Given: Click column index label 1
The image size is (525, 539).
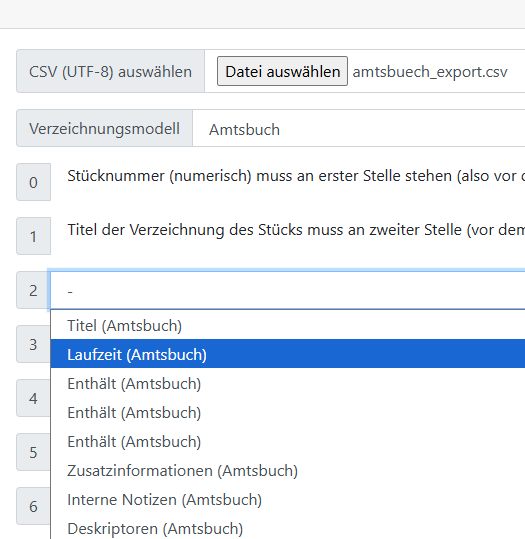Looking at the screenshot, I should [x=33, y=236].
